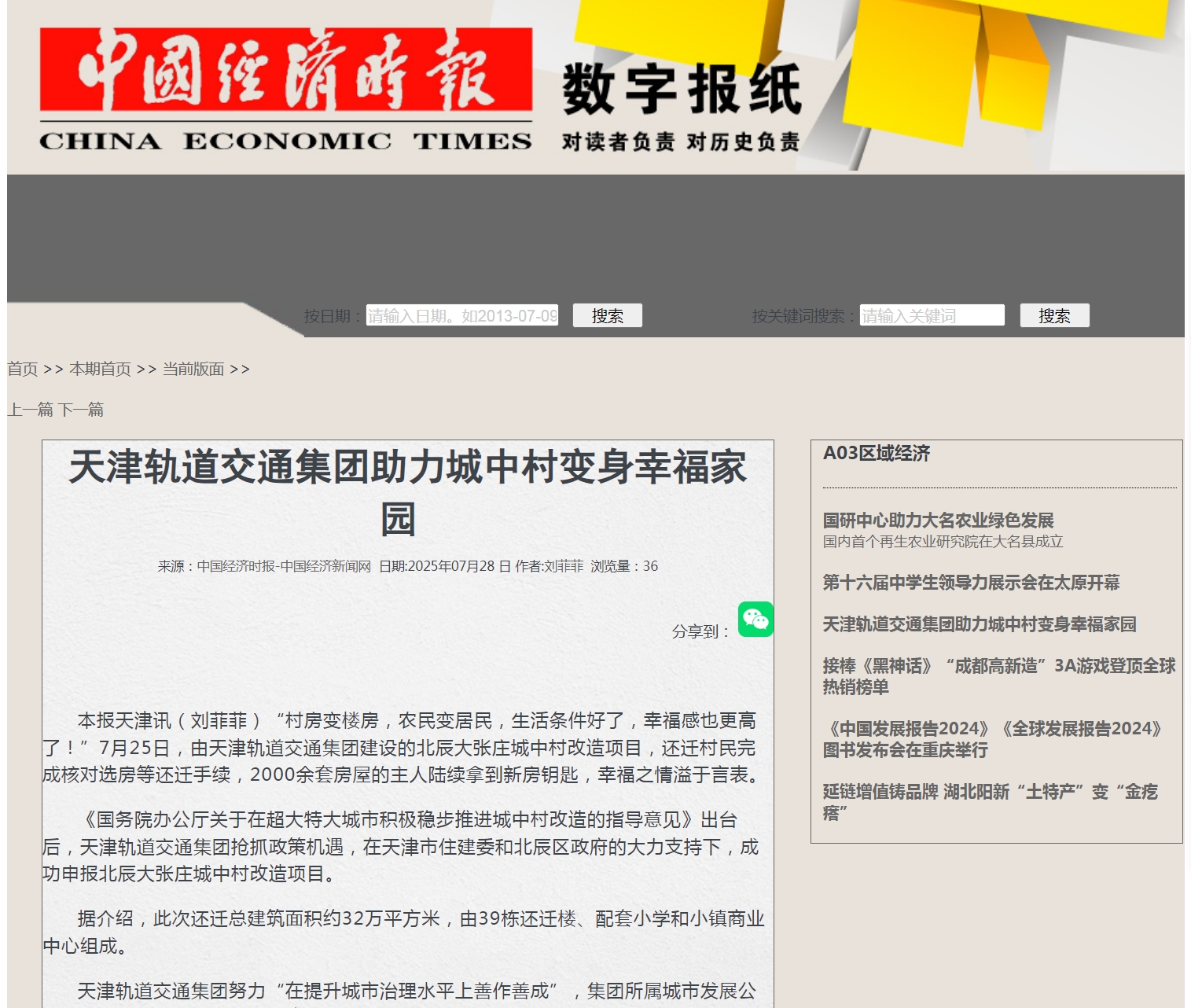
Task: Click the China Economic Times red logo
Action: point(286,69)
